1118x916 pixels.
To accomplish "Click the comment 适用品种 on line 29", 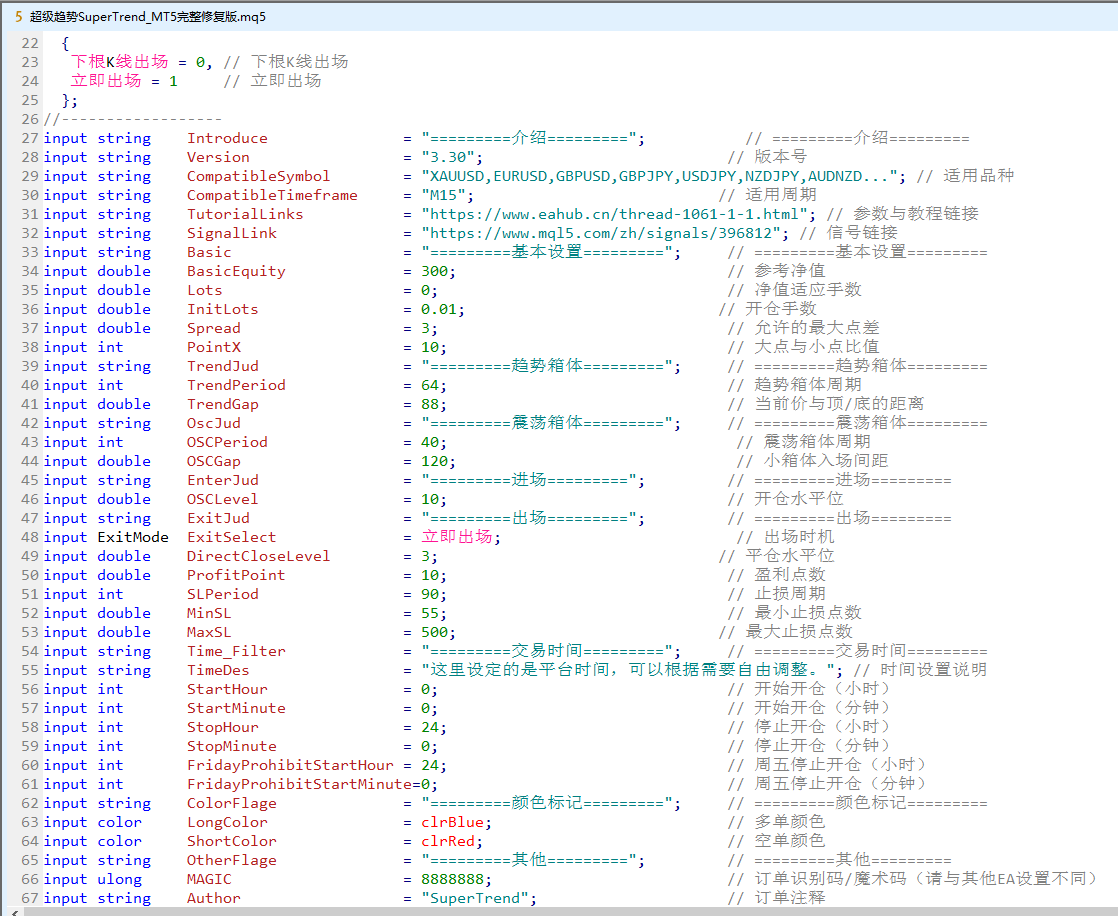I will coord(978,175).
